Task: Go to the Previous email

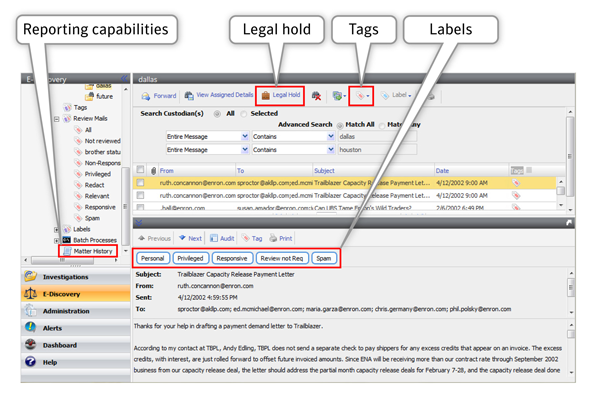Action: click(154, 239)
